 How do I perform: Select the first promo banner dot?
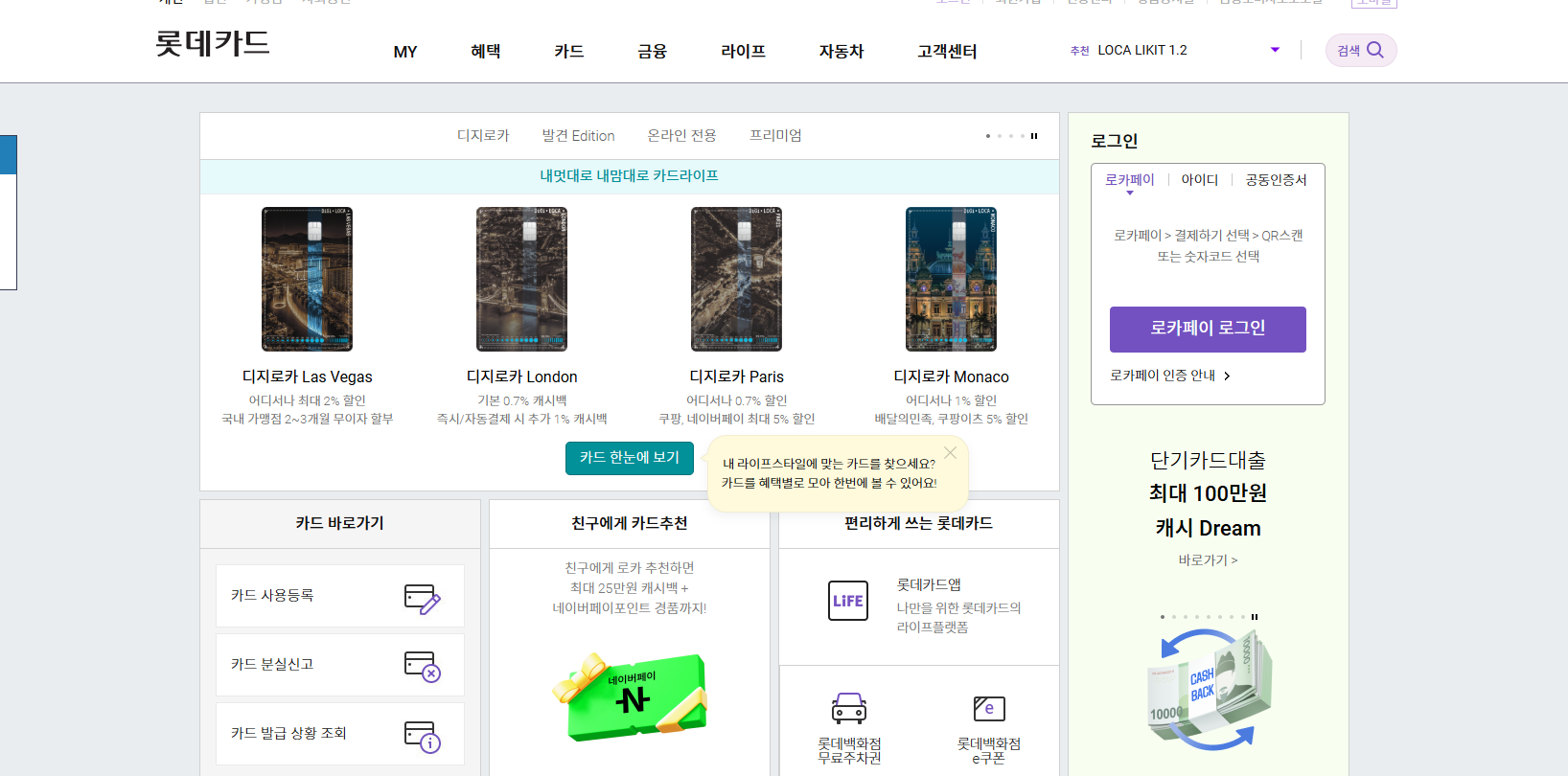tap(1163, 617)
